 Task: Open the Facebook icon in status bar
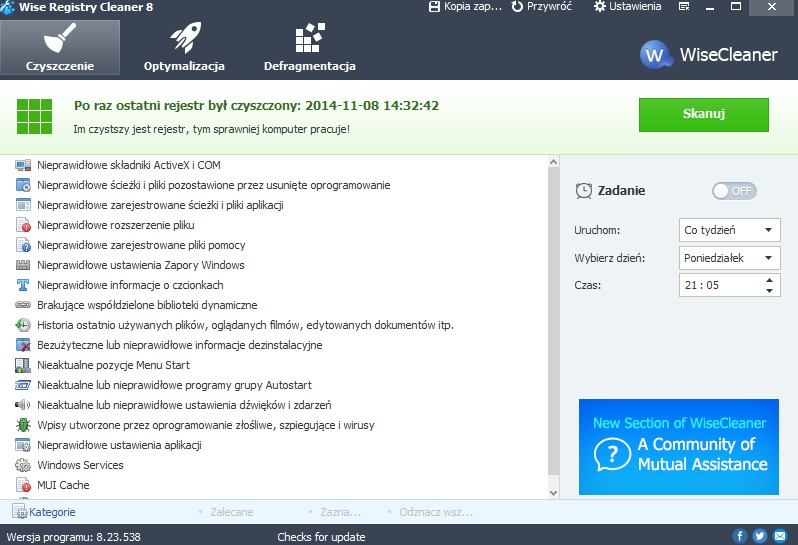click(739, 536)
